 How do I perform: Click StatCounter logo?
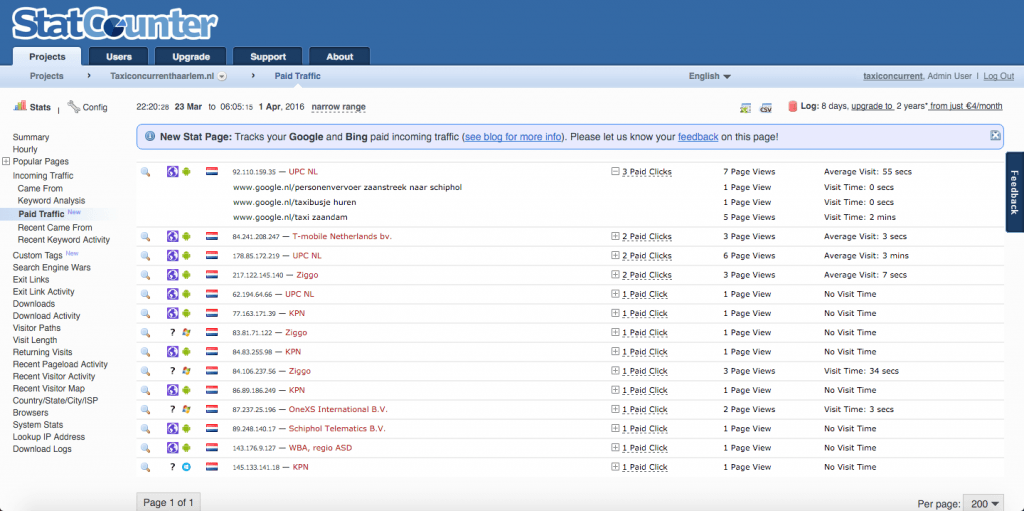click(x=115, y=25)
